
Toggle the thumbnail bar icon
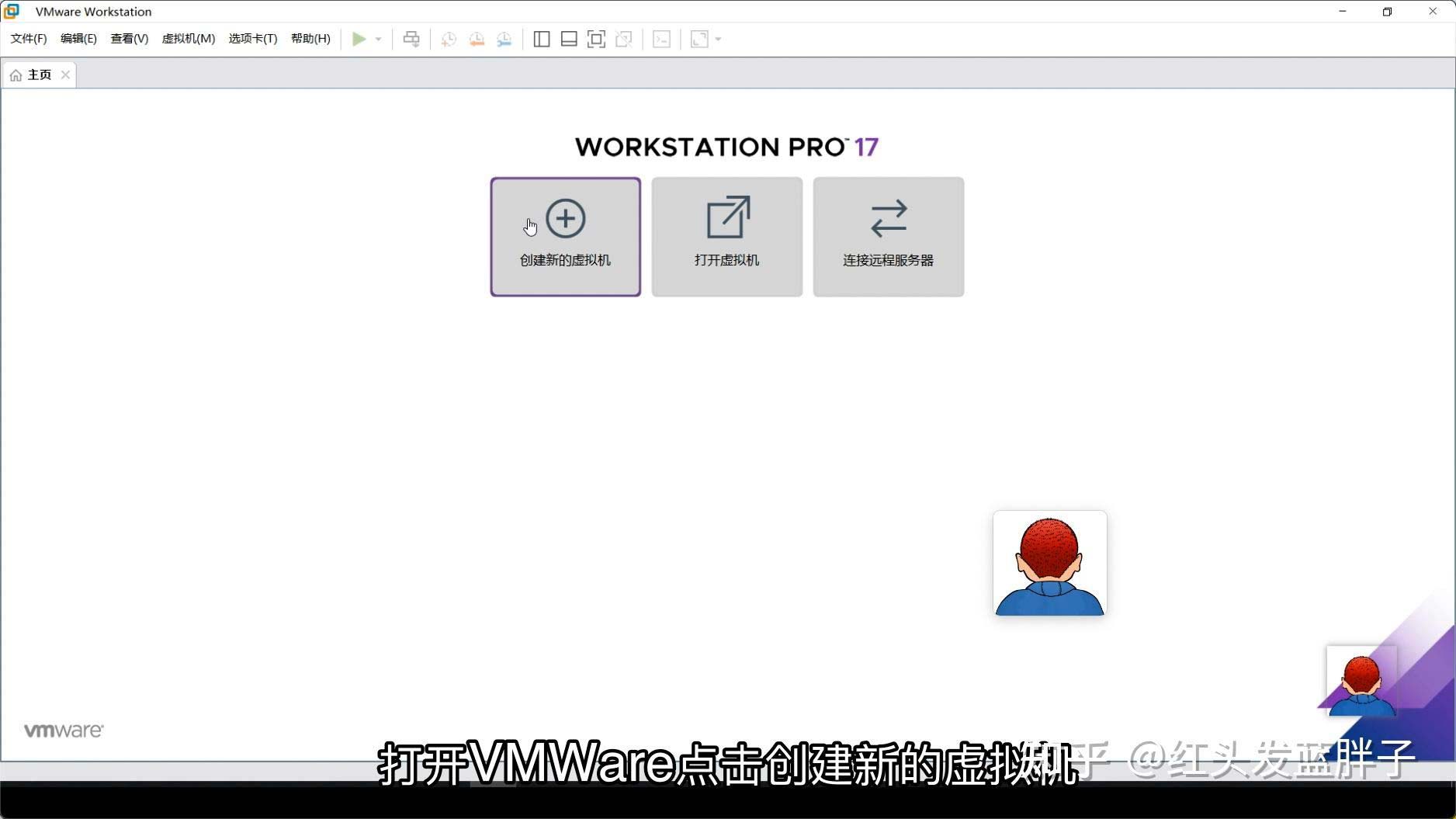pyautogui.click(x=569, y=39)
